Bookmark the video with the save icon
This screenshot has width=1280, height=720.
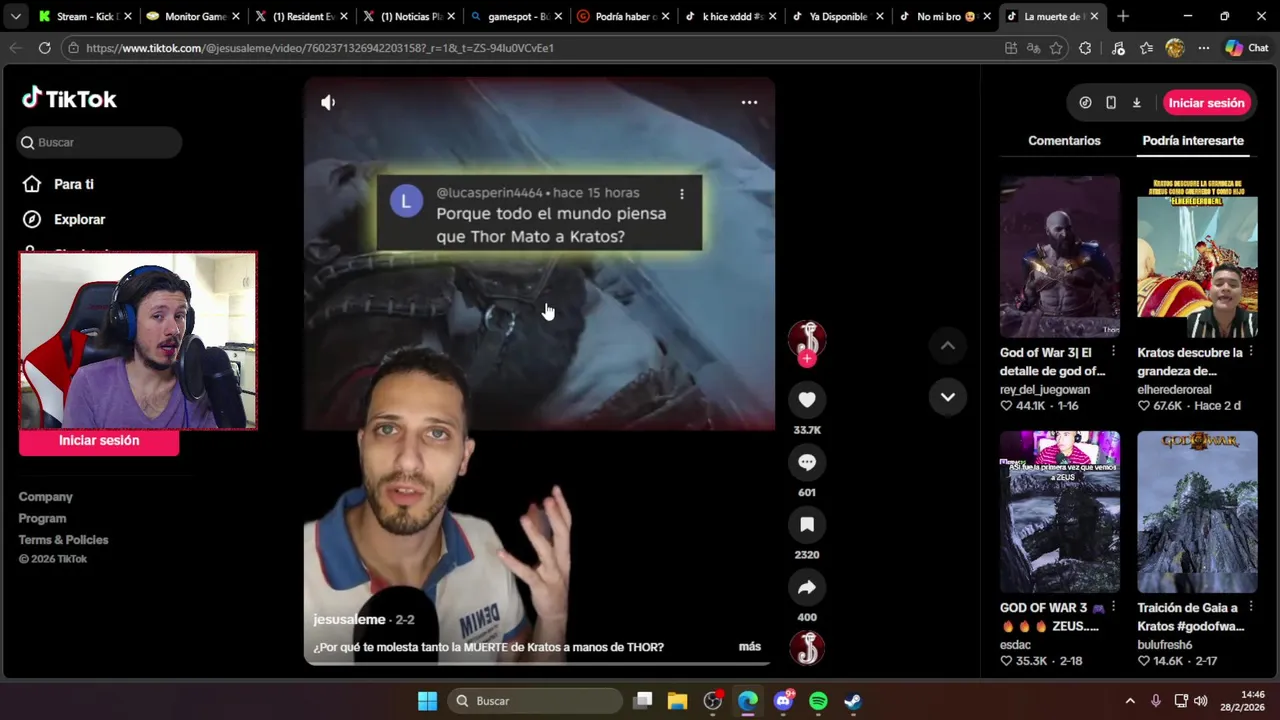coord(807,524)
